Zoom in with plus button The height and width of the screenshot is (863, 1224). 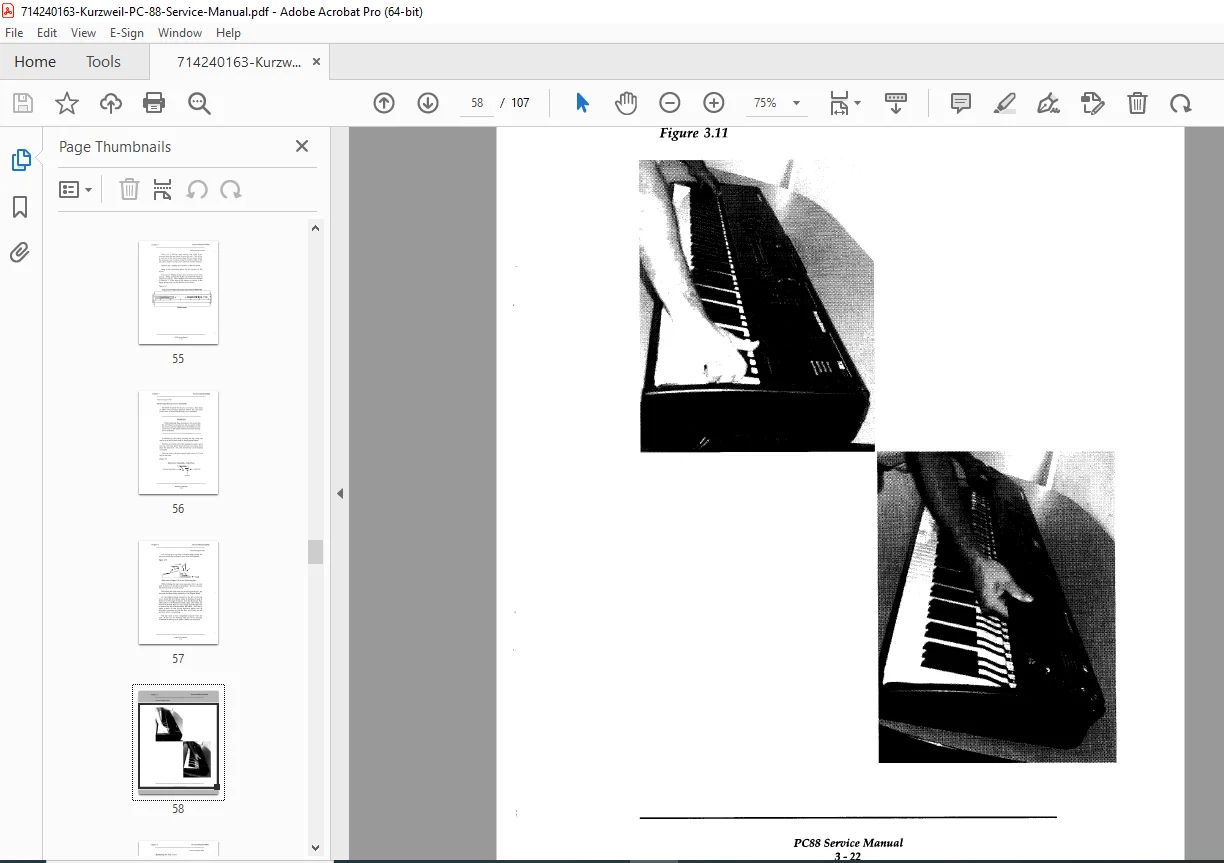[x=713, y=103]
